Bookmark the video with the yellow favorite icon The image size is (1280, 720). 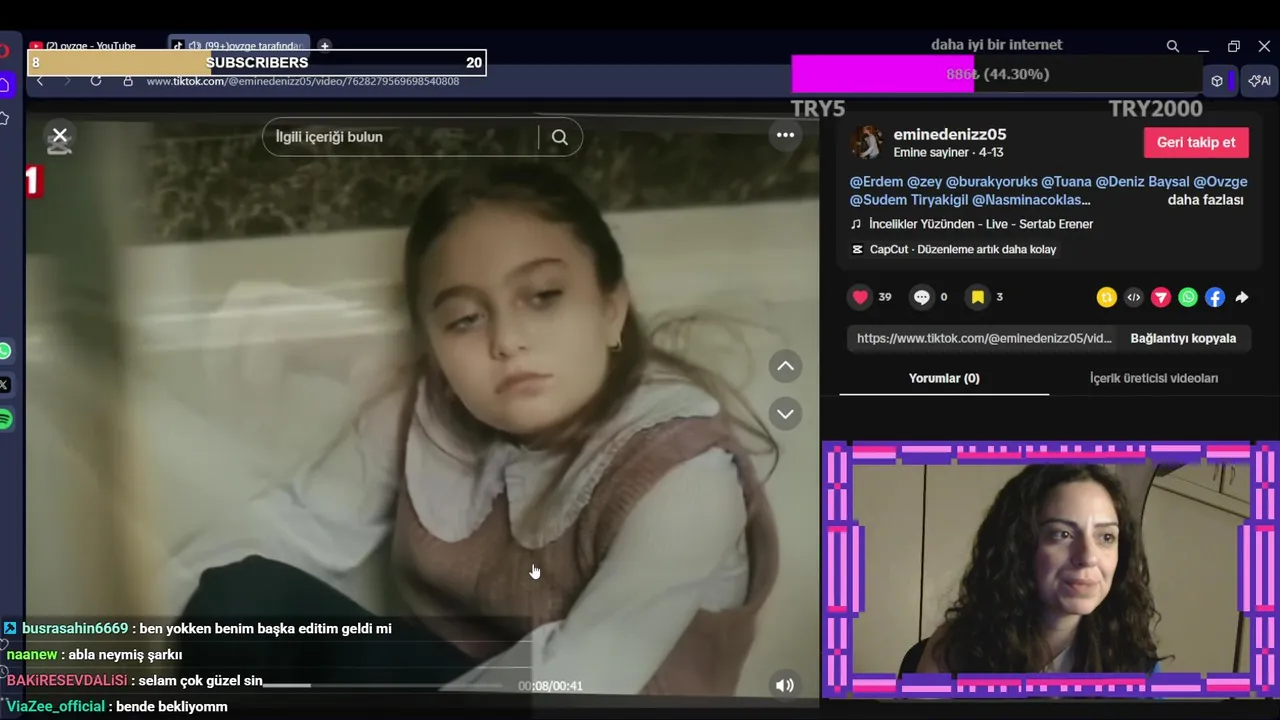point(977,297)
